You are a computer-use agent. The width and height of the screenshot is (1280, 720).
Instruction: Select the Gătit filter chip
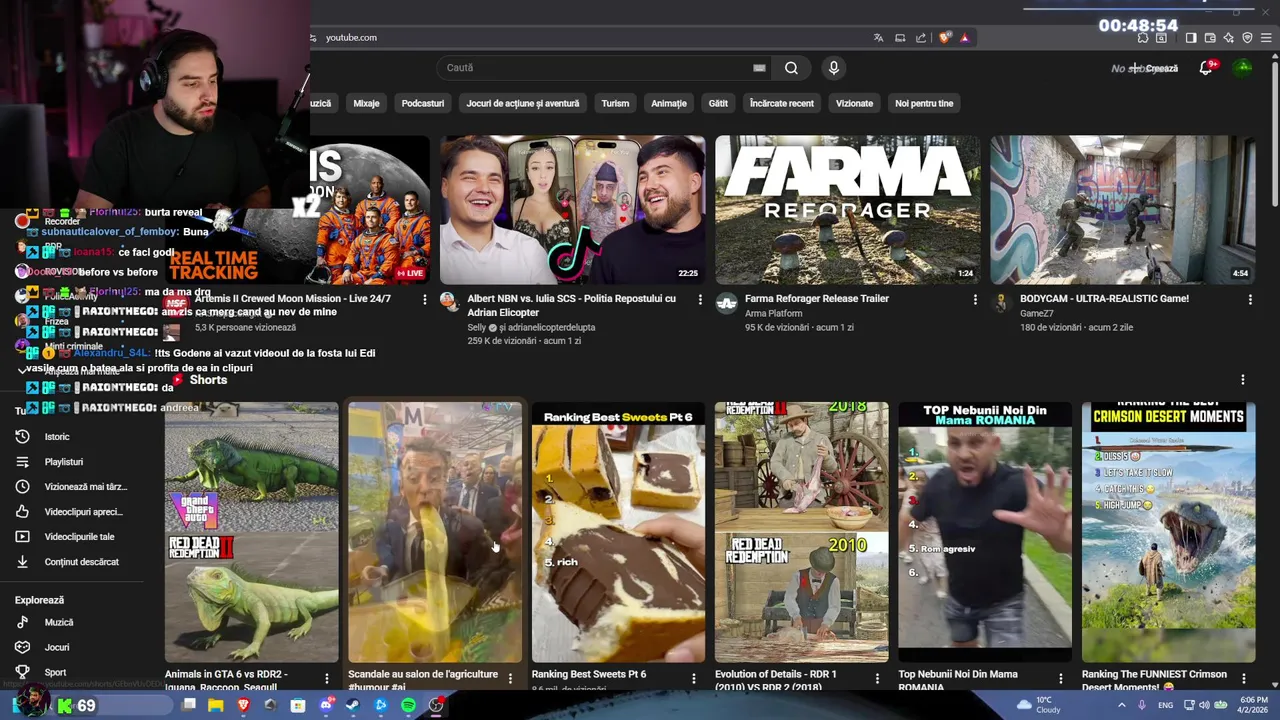coord(718,103)
